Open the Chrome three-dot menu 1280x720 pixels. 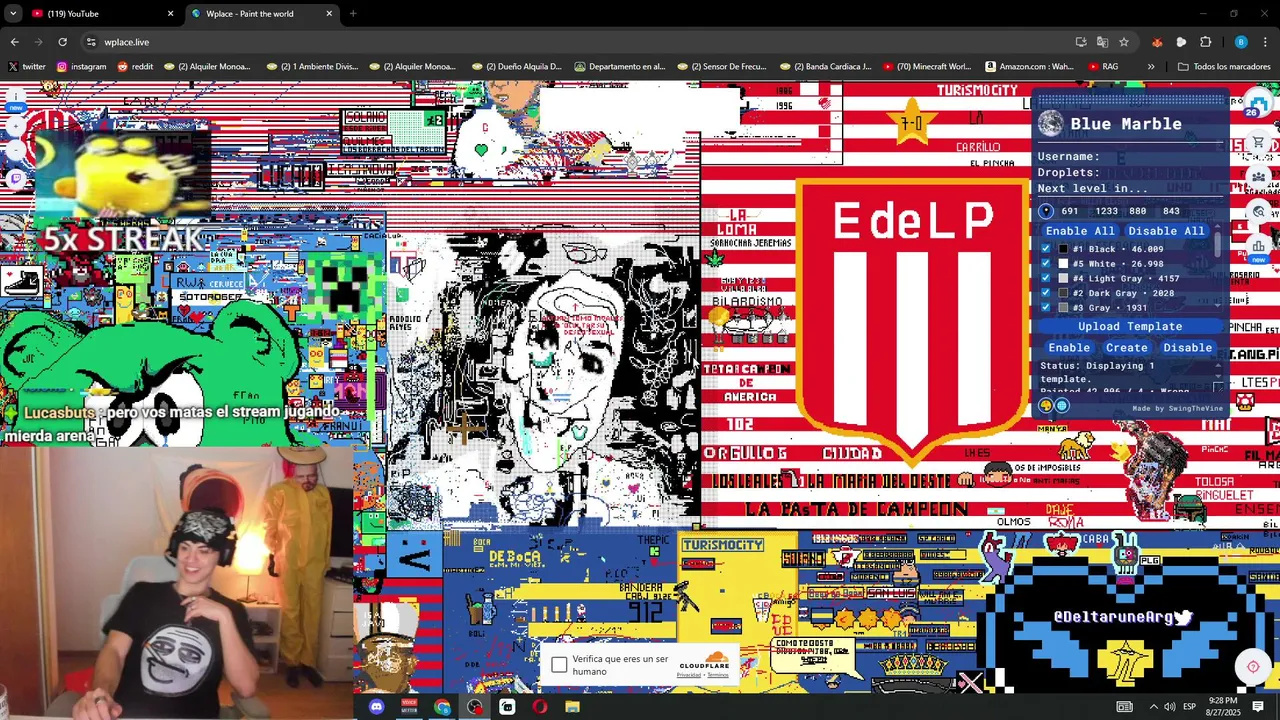tap(1265, 42)
